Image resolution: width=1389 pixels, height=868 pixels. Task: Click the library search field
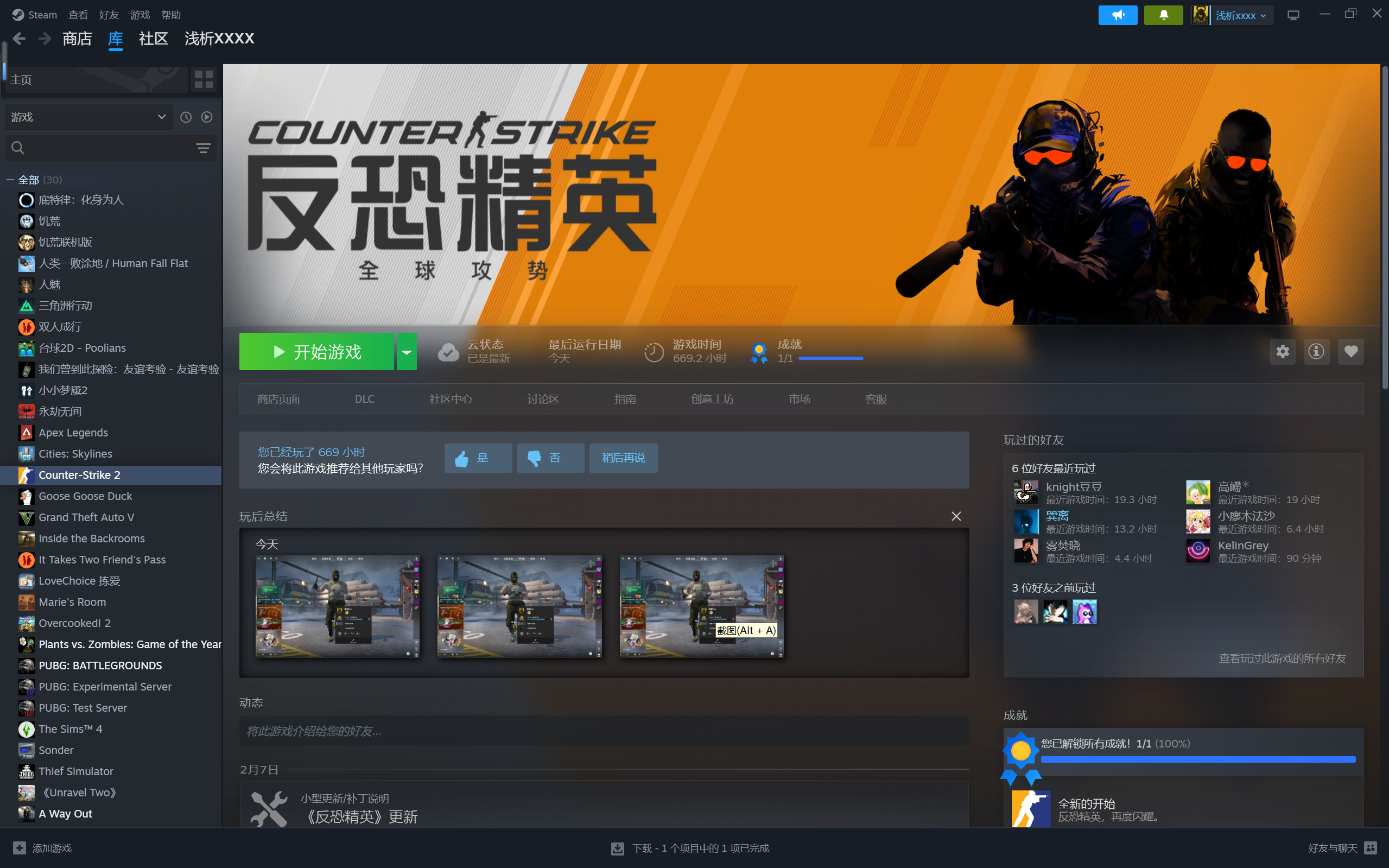pyautogui.click(x=110, y=148)
